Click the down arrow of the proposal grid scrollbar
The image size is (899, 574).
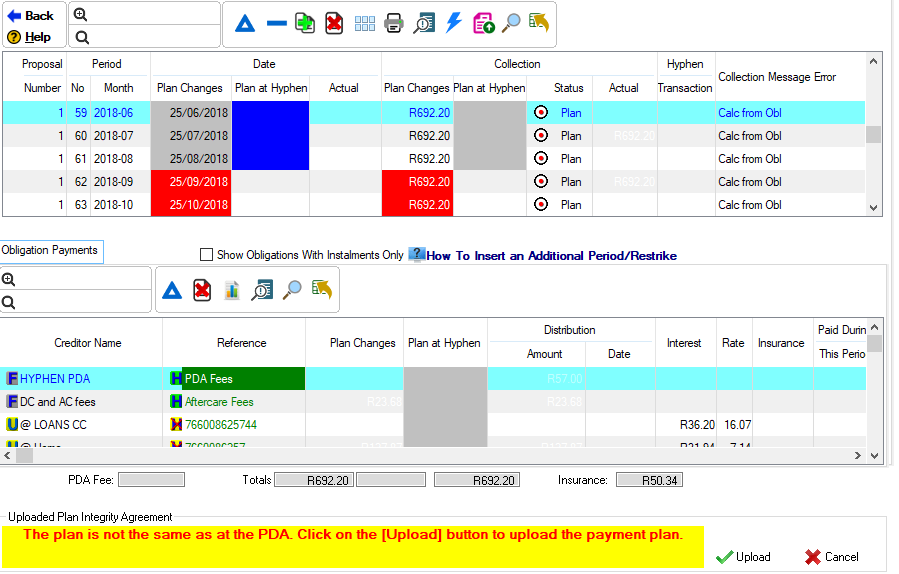pos(874,208)
